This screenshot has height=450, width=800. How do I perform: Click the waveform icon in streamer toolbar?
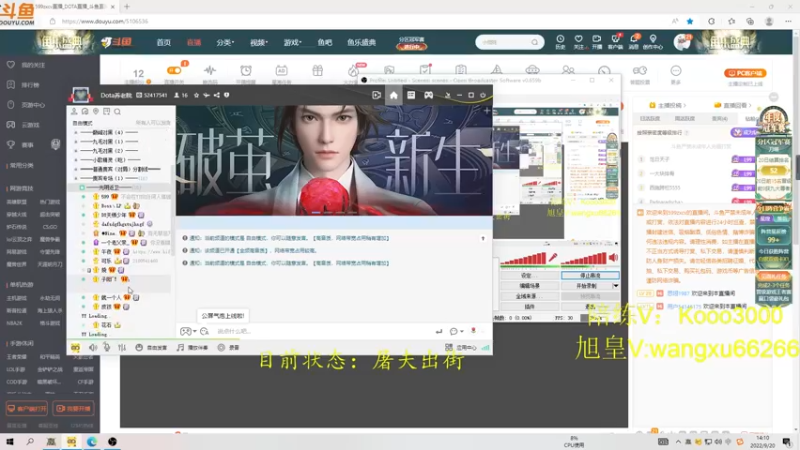210,70
